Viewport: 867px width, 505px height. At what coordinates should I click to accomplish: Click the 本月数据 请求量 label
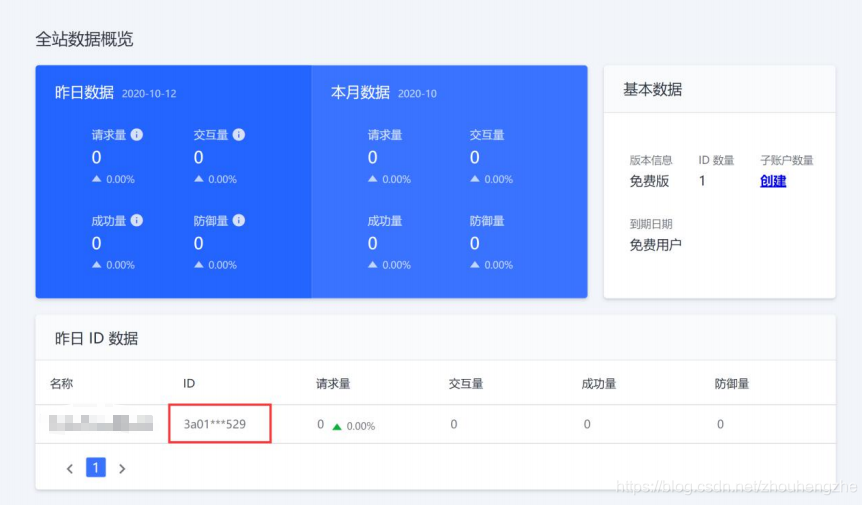tap(385, 135)
